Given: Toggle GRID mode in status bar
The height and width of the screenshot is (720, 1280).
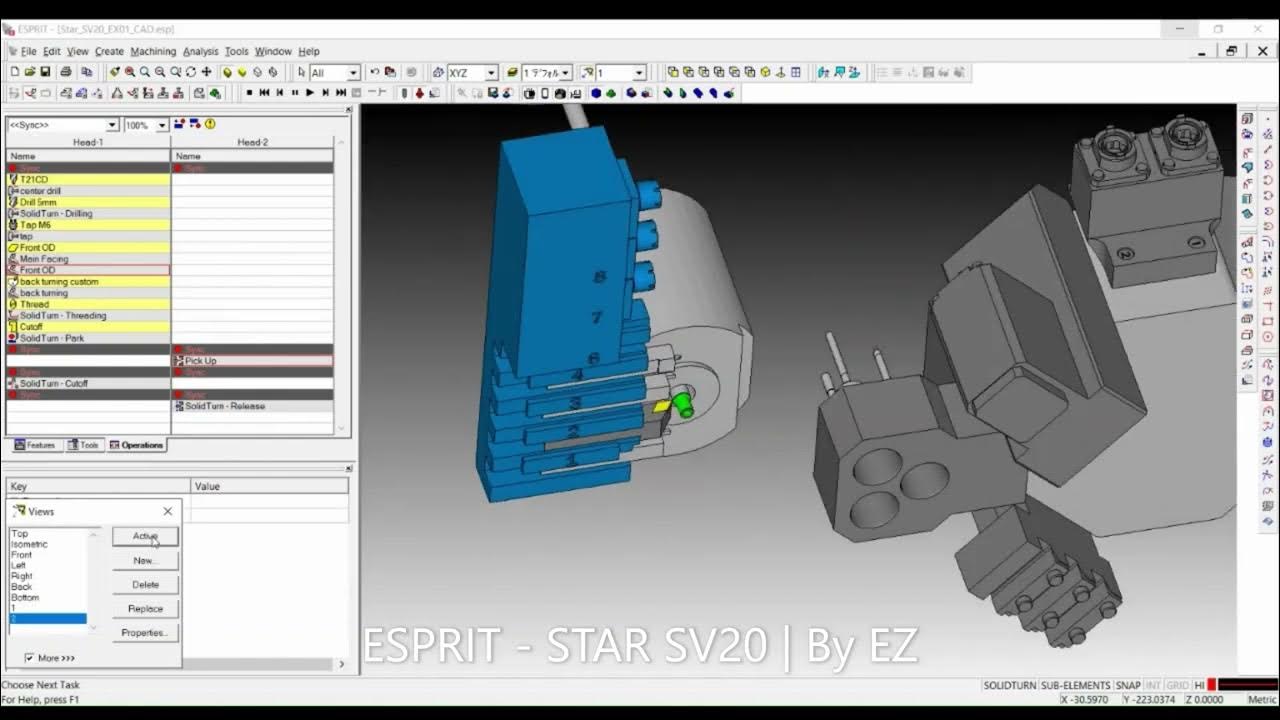Looking at the screenshot, I should click(x=1178, y=685).
